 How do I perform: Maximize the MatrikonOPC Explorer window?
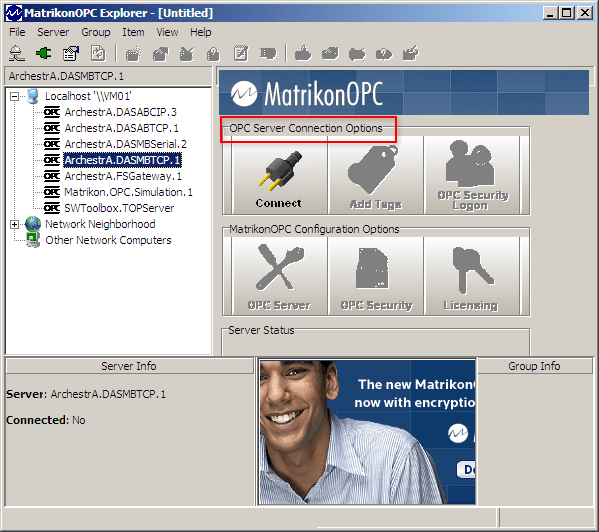click(x=567, y=13)
